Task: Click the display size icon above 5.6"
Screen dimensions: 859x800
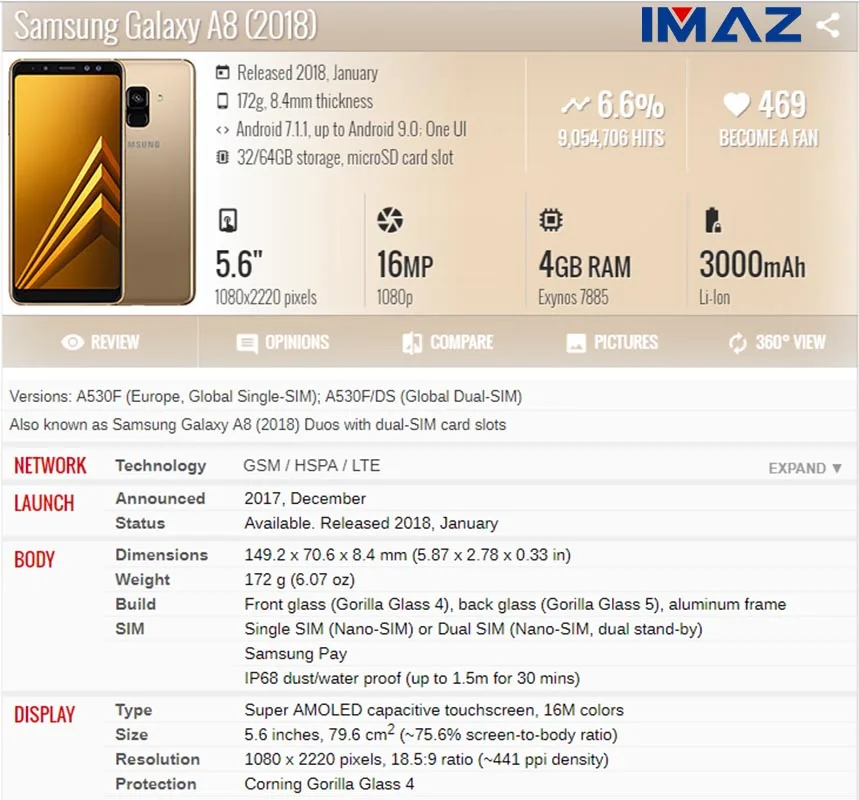Action: pos(228,220)
